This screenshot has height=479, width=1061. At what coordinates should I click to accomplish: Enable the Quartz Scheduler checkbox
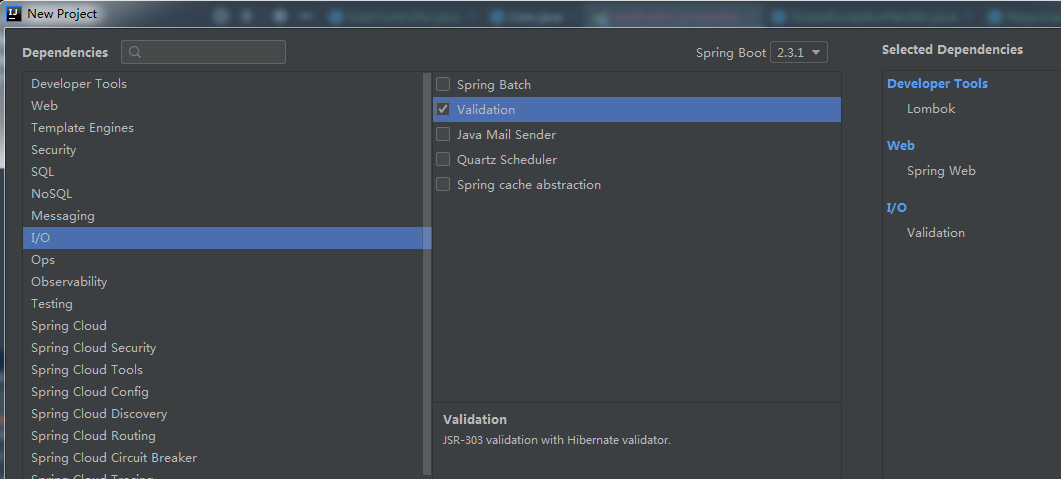coord(443,159)
